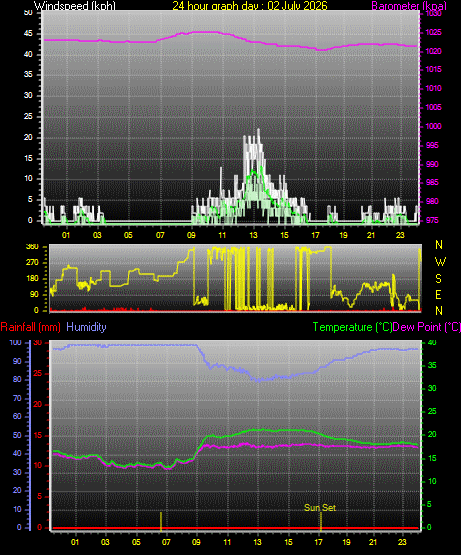Click the "Dew Point (°C)" legend label
This screenshot has width=461, height=555.
427,327
